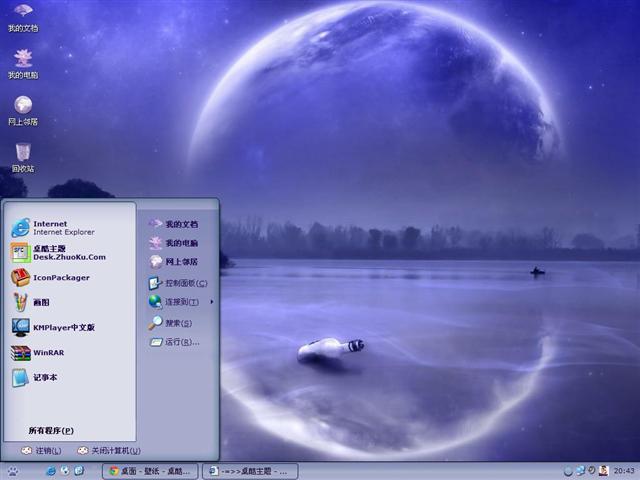Choose 运行(R)... from the Start menu
This screenshot has height=480, width=640.
tap(181, 342)
